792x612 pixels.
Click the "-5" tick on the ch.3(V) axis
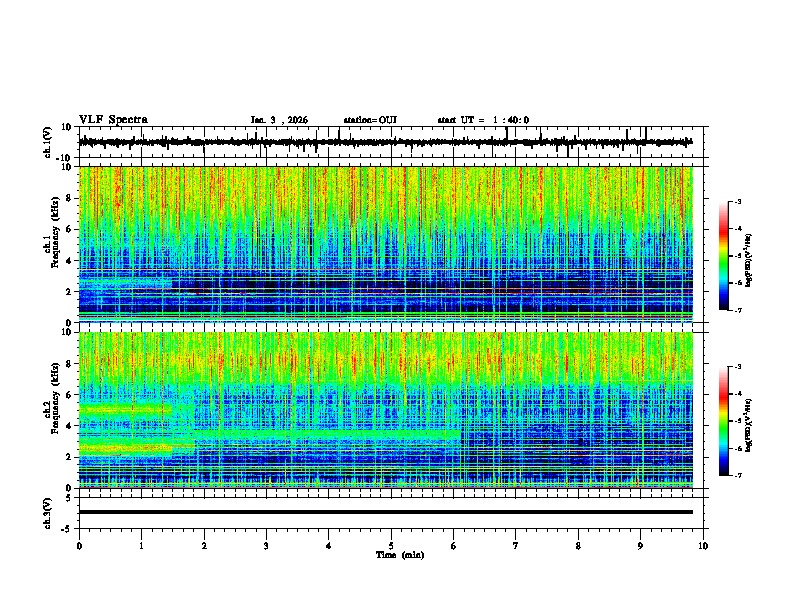click(67, 529)
